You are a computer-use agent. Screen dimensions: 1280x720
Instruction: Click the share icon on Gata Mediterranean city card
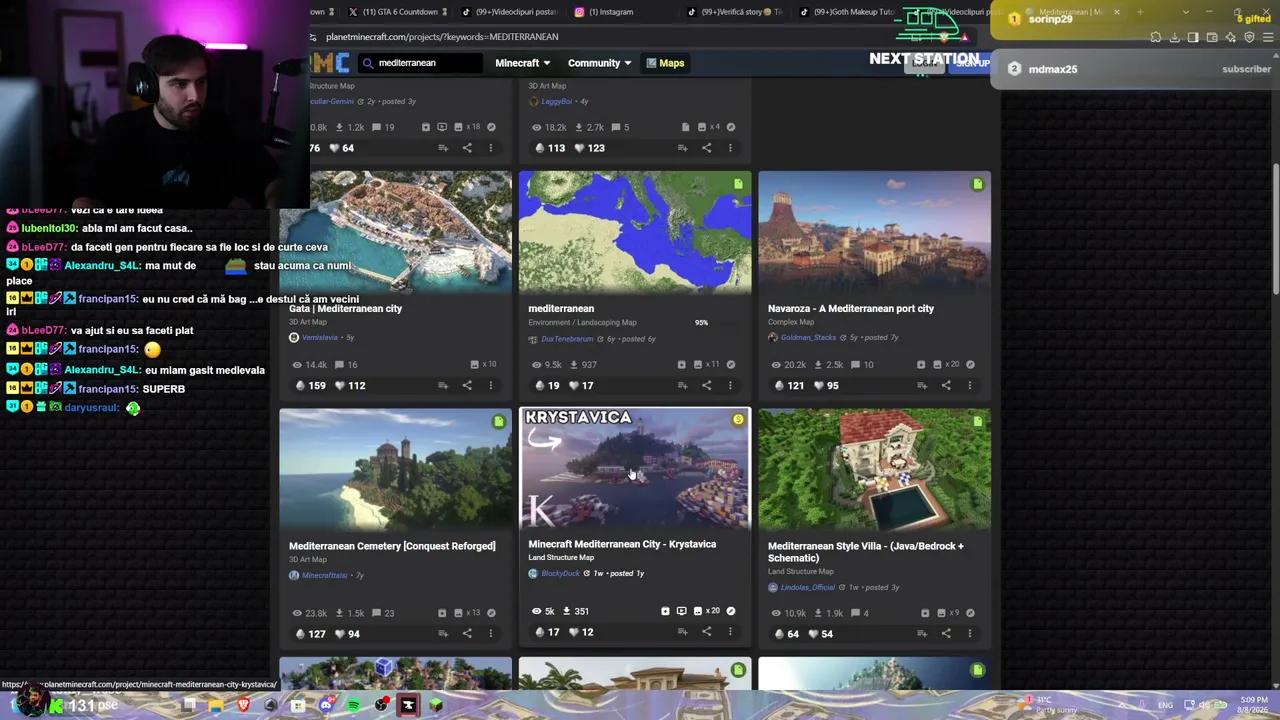[x=467, y=385]
